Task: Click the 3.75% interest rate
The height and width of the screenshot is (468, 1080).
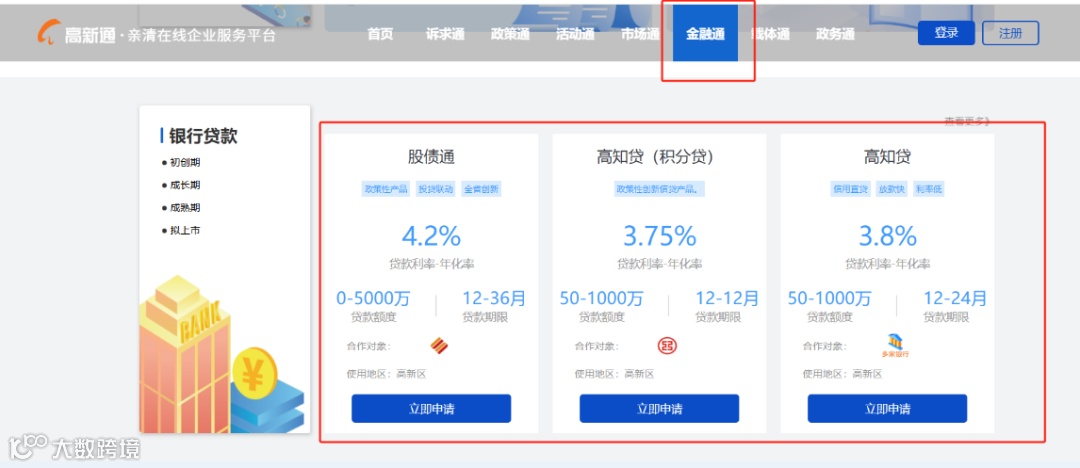Action: 659,236
